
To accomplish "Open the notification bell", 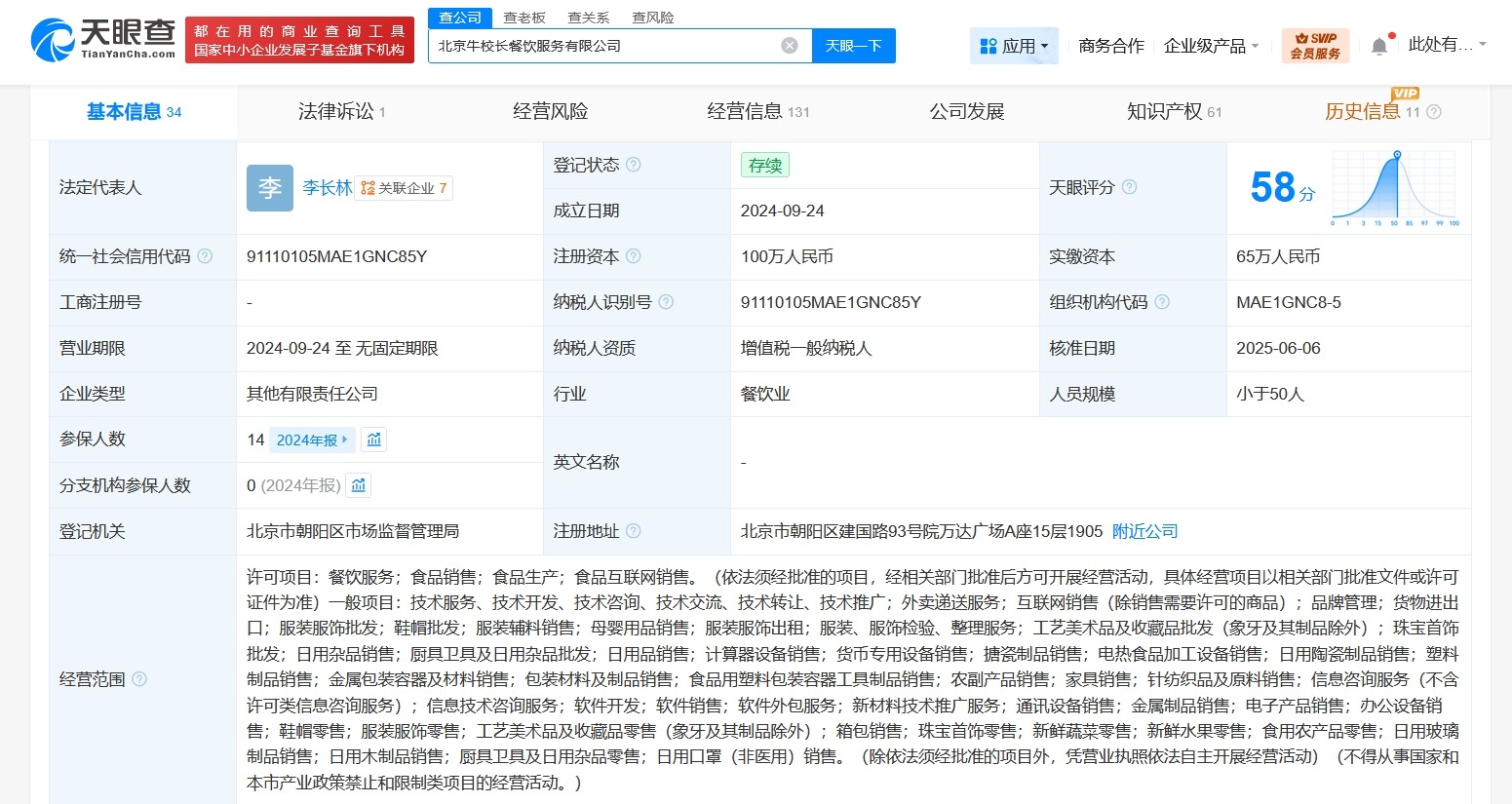I will tap(1378, 44).
